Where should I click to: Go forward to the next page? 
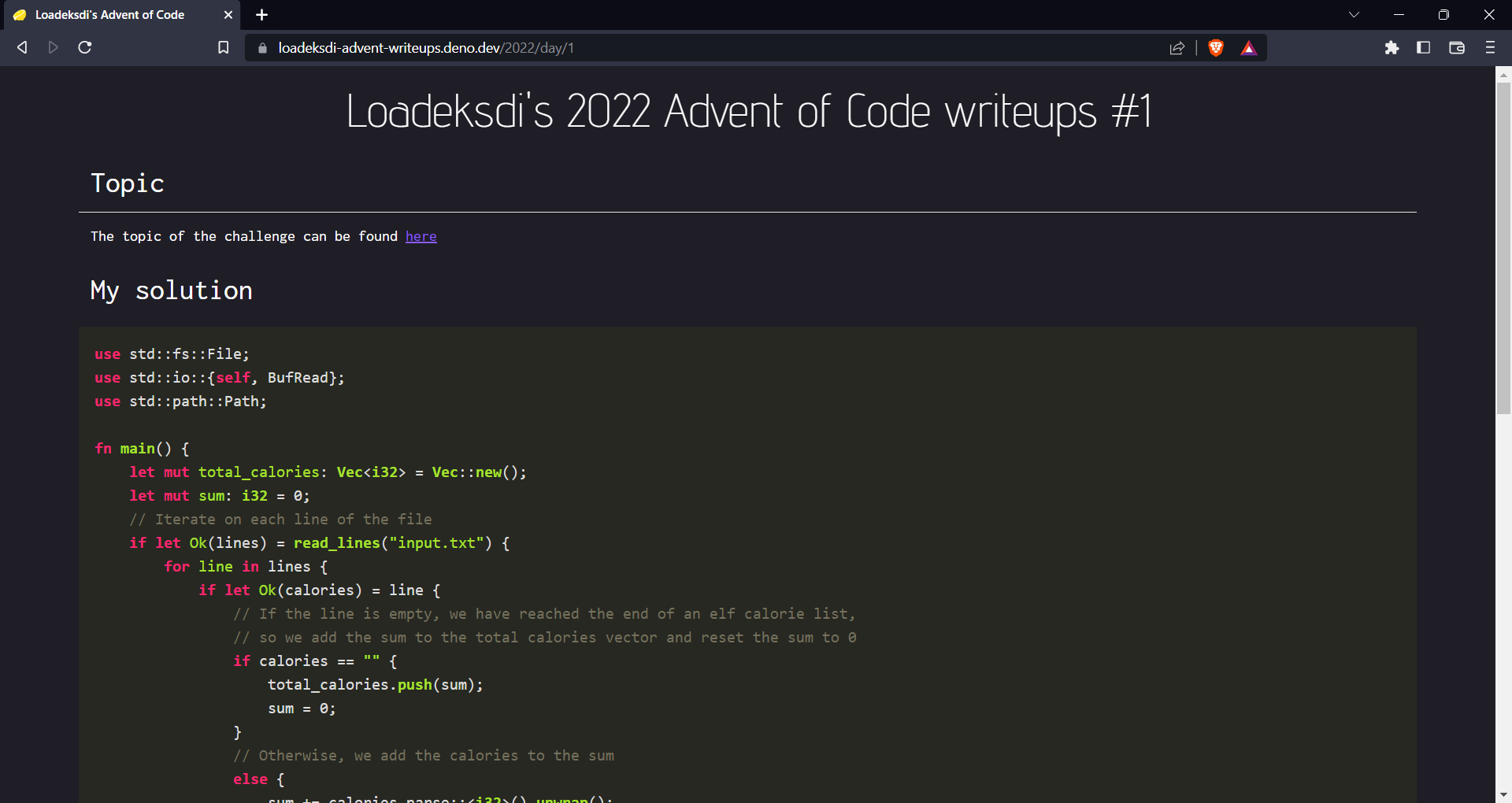click(x=53, y=47)
